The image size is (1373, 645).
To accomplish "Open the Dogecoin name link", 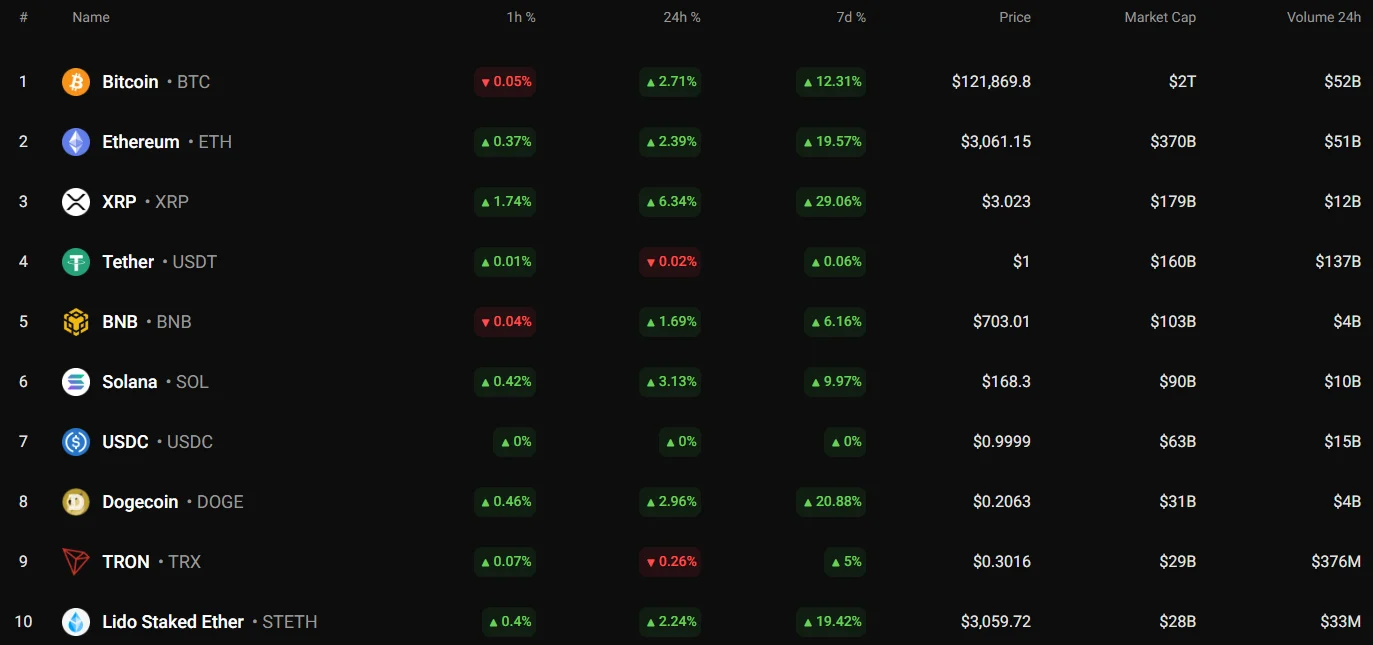I will coord(140,502).
